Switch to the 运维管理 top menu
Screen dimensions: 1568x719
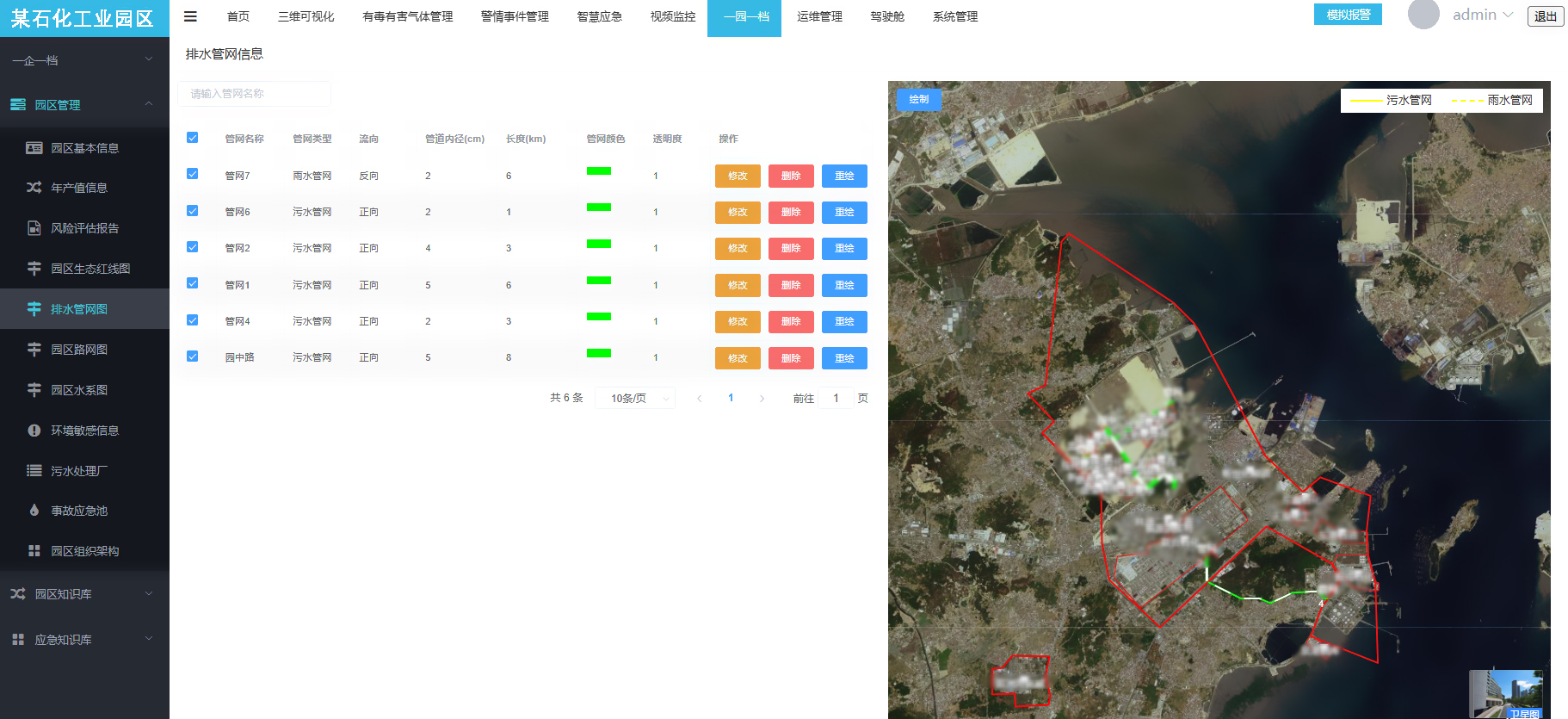(819, 16)
